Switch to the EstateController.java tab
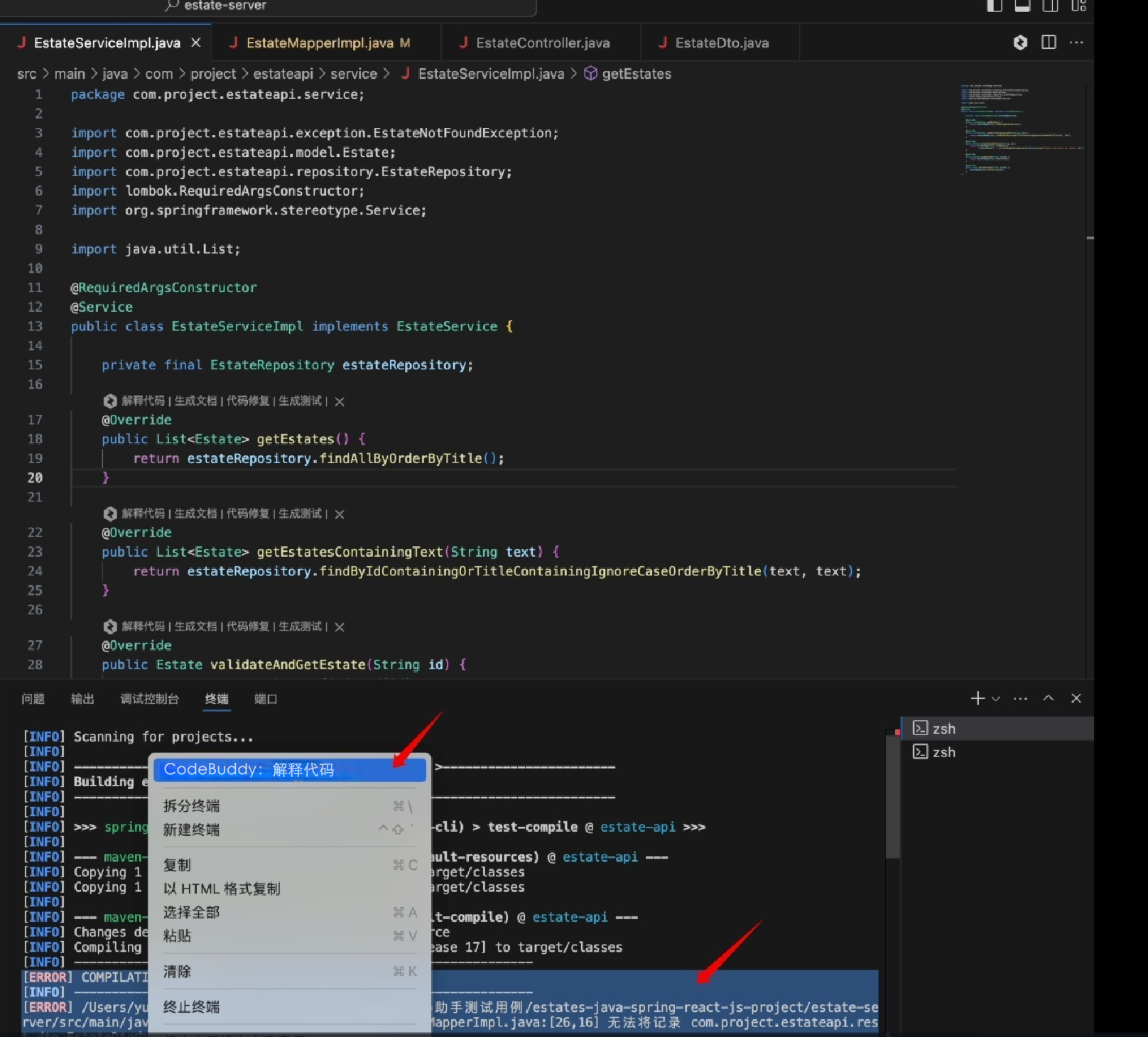Screen dimensions: 1148x1037 coord(542,43)
